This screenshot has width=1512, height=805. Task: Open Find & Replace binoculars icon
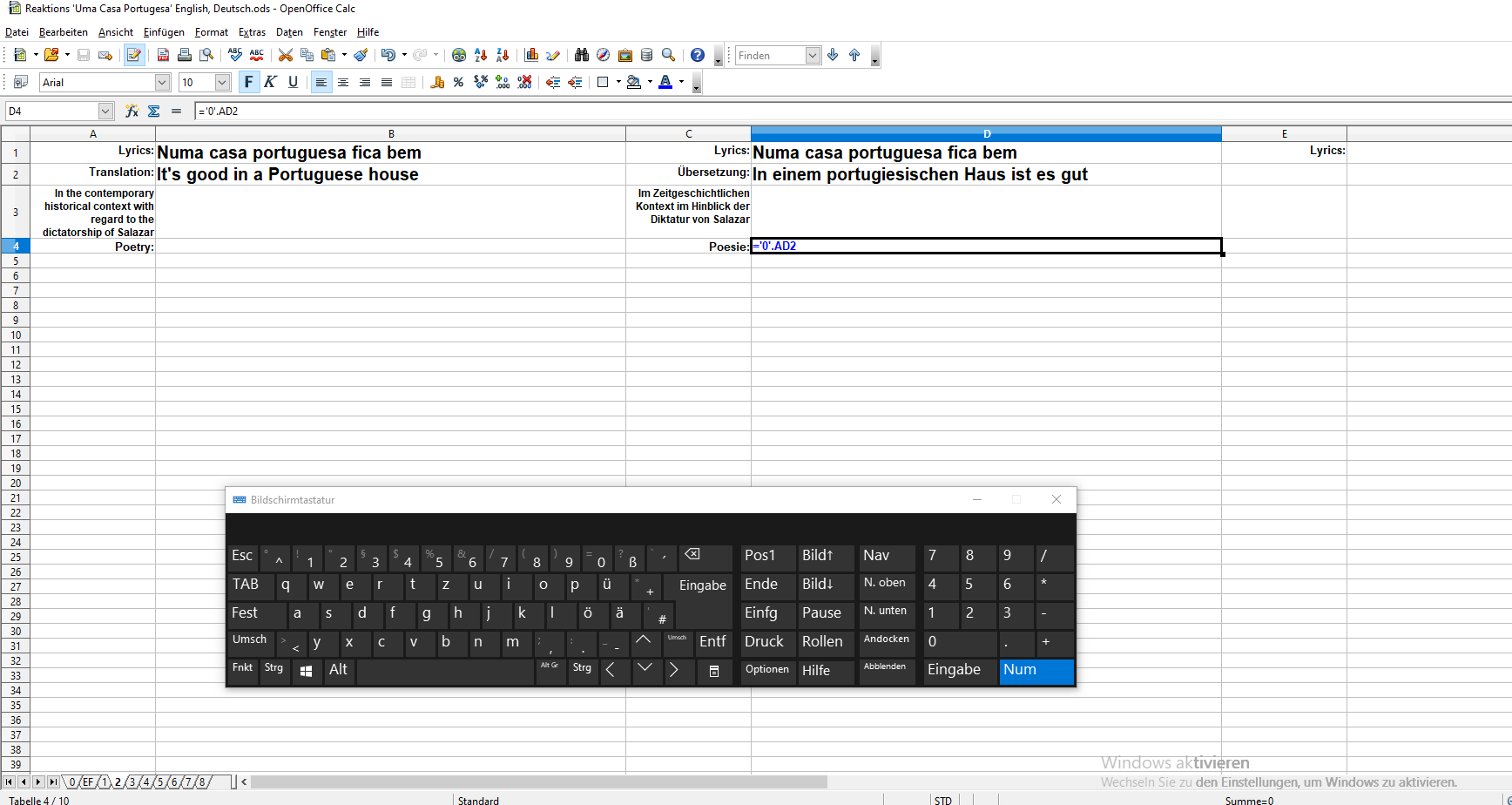tap(582, 55)
